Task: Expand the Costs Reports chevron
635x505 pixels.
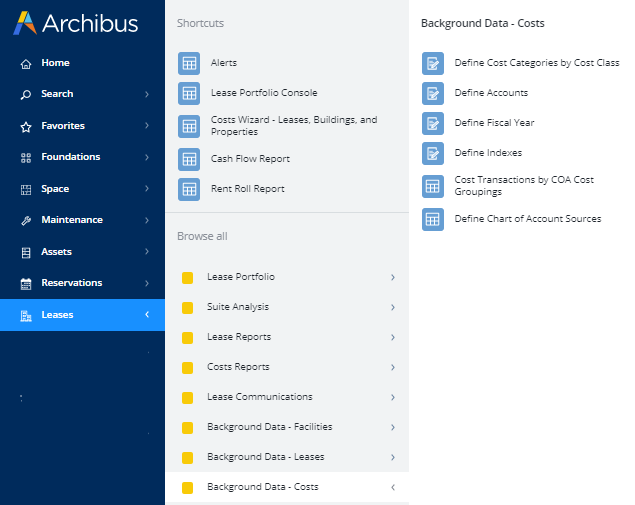Action: [392, 367]
